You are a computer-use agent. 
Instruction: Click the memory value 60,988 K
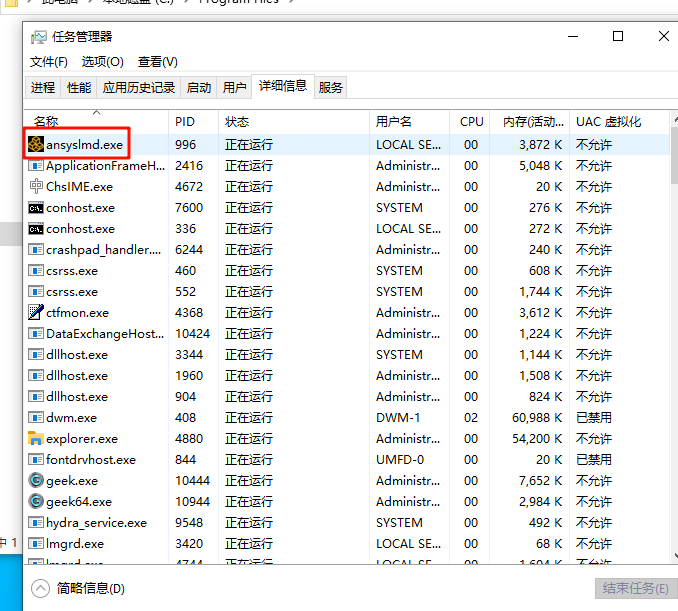[537, 417]
